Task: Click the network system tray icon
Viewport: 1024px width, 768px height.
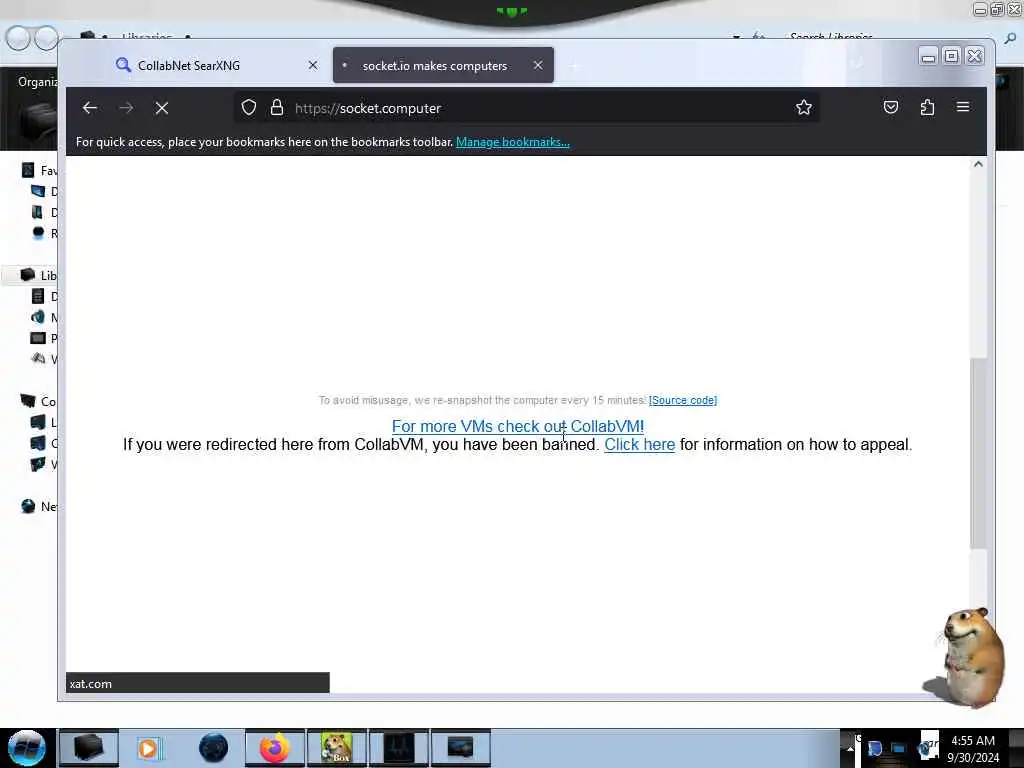Action: point(899,748)
